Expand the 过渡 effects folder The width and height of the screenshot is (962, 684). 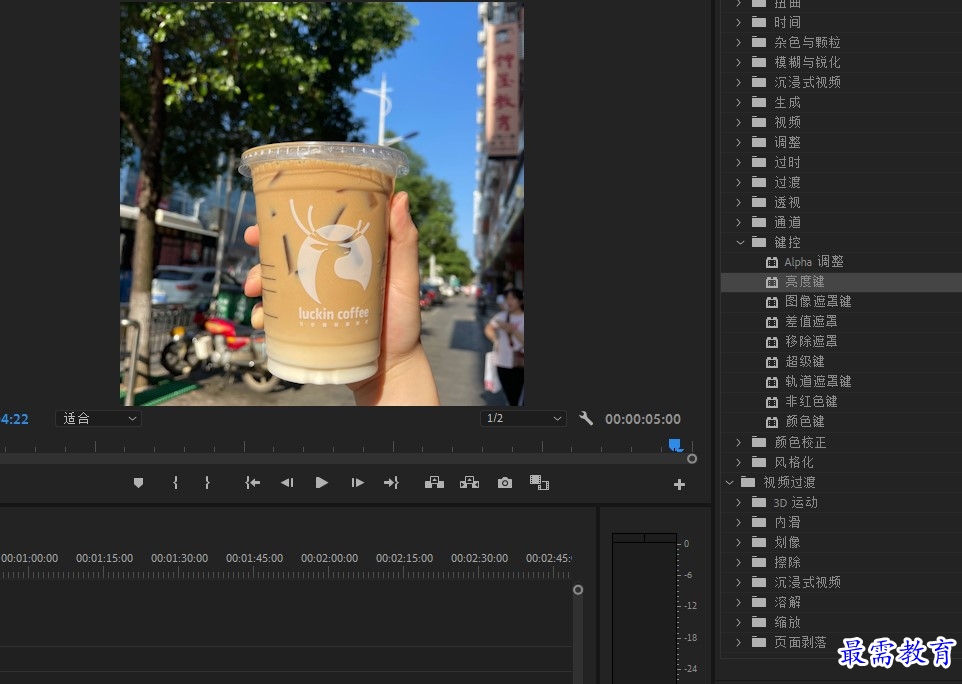pyautogui.click(x=739, y=182)
